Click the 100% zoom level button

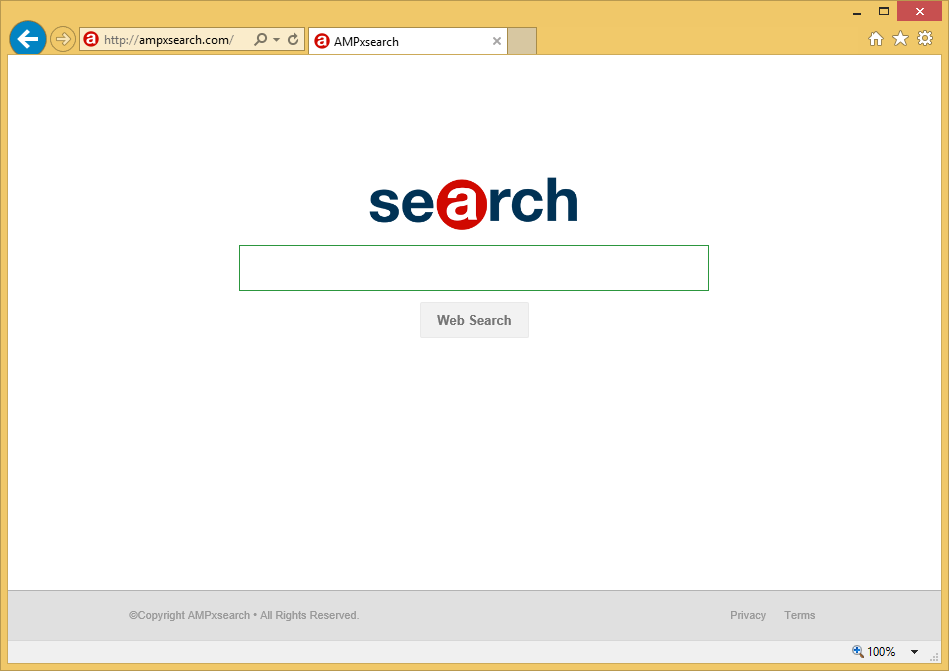coord(873,652)
